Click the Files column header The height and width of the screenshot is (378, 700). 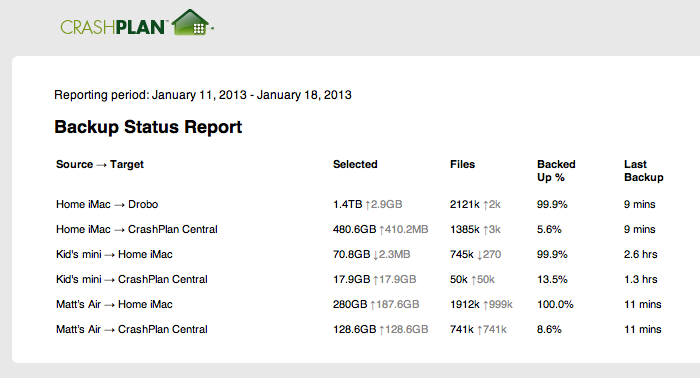click(462, 164)
